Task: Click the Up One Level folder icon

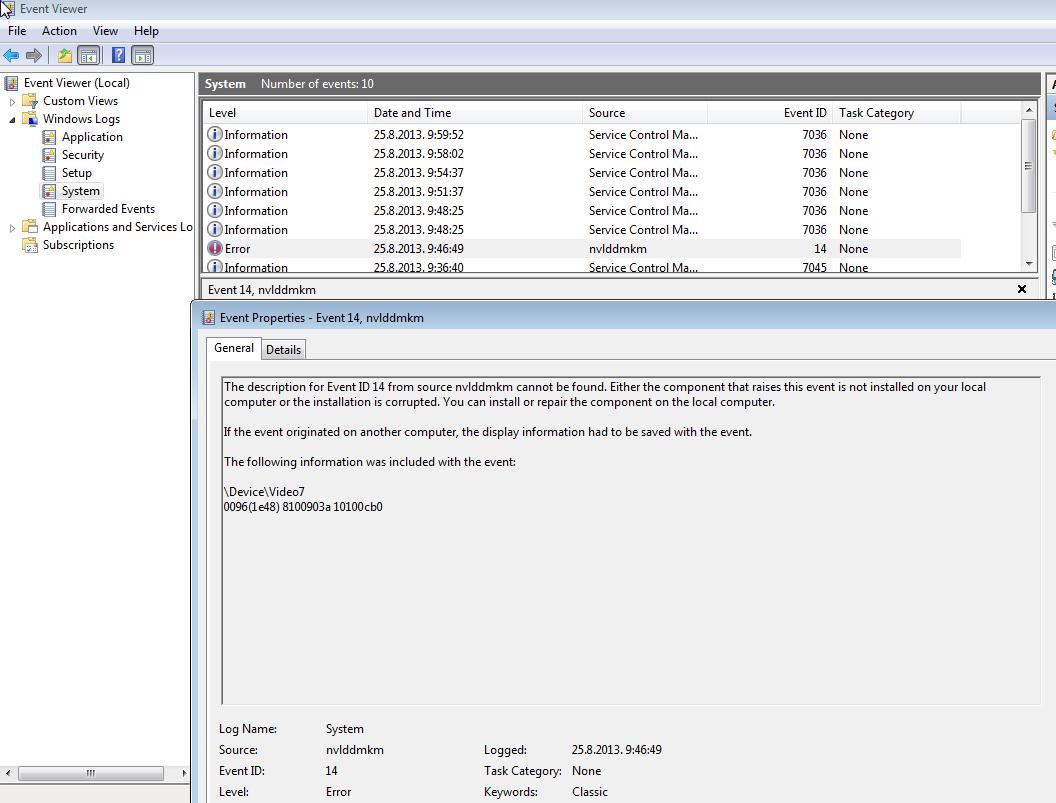Action: (x=65, y=56)
